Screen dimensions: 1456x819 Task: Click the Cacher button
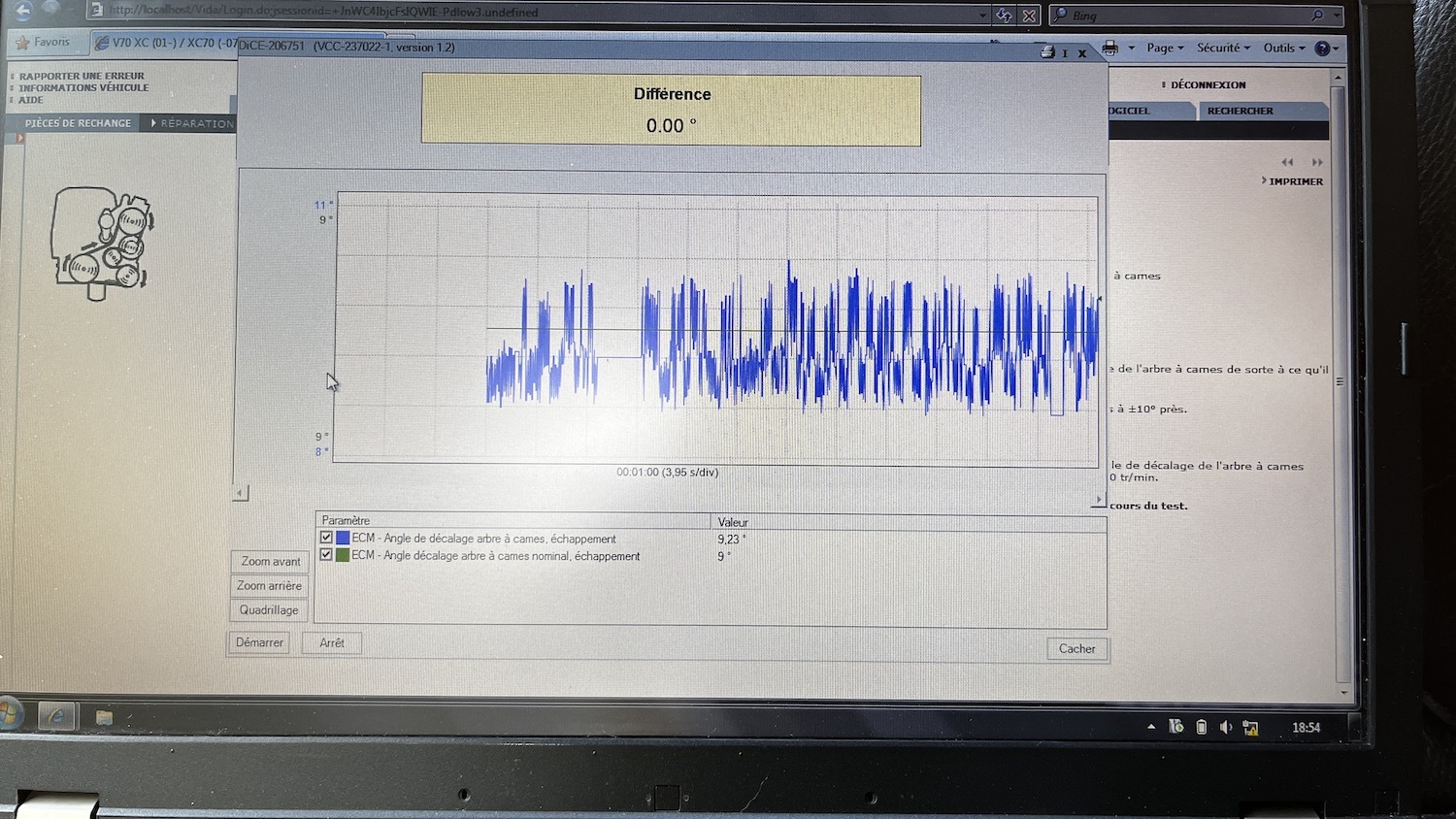1076,649
